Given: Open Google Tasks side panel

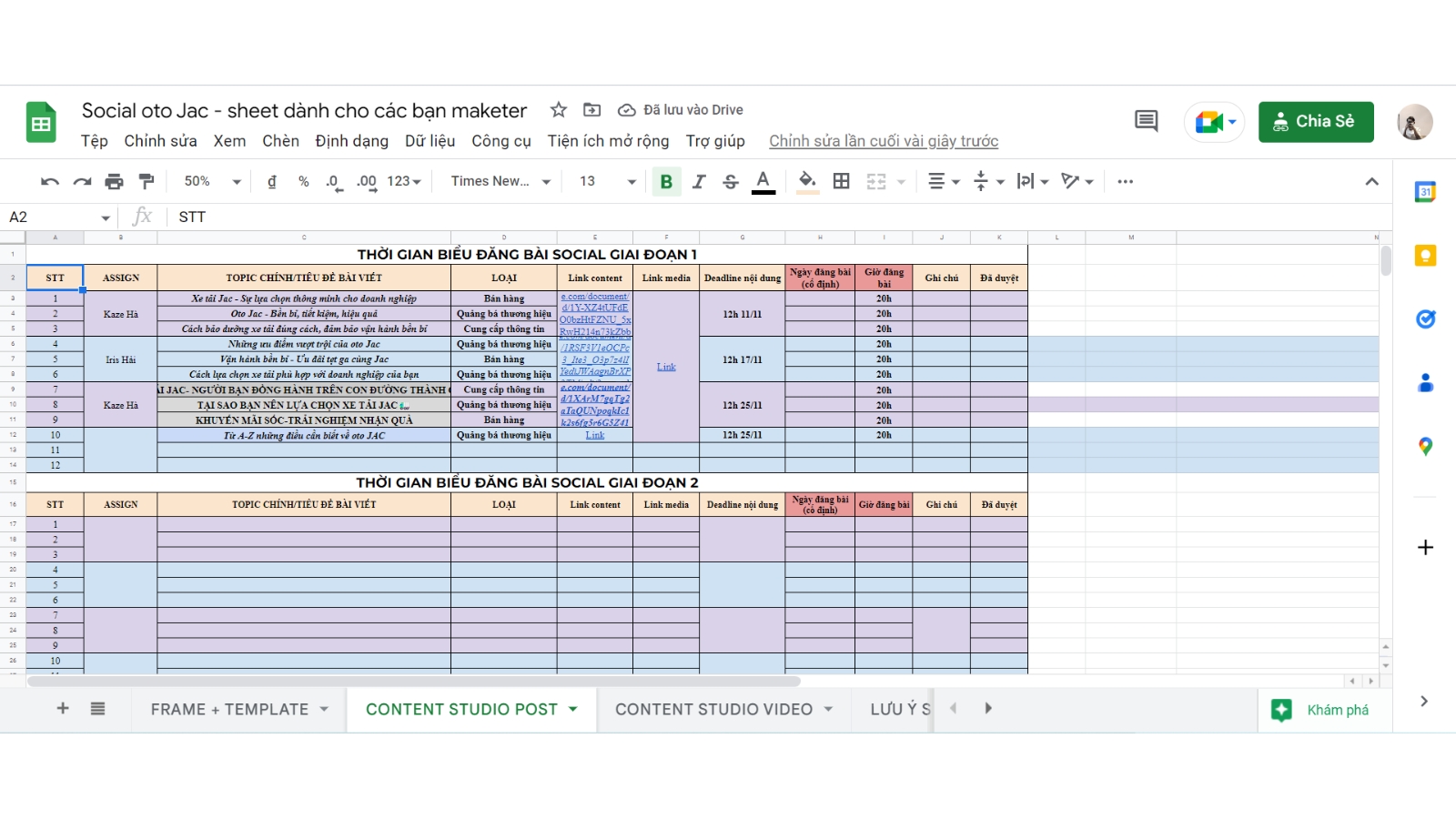Looking at the screenshot, I should 1425,319.
